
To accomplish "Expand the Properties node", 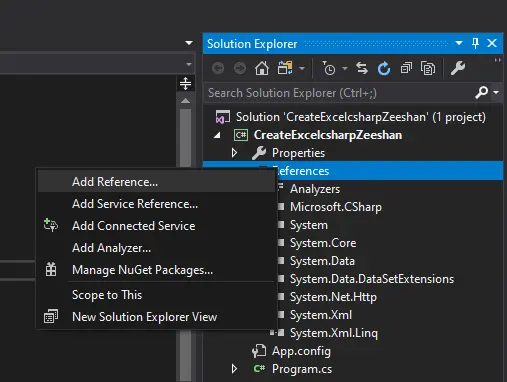I will pyautogui.click(x=234, y=153).
